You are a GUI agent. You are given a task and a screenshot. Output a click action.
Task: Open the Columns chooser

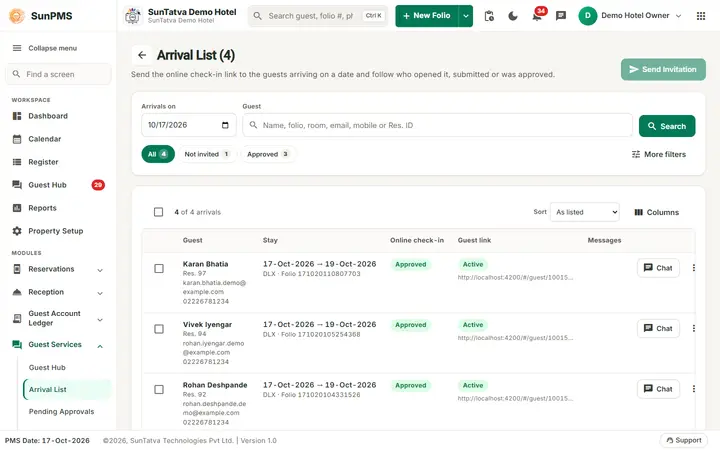(656, 212)
